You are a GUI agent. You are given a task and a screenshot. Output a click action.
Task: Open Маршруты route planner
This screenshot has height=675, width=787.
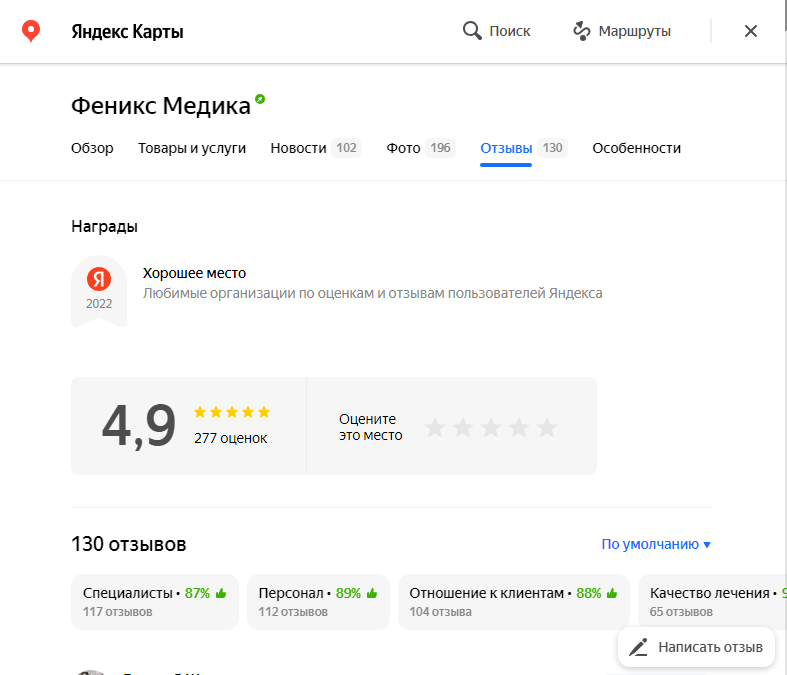[x=622, y=31]
